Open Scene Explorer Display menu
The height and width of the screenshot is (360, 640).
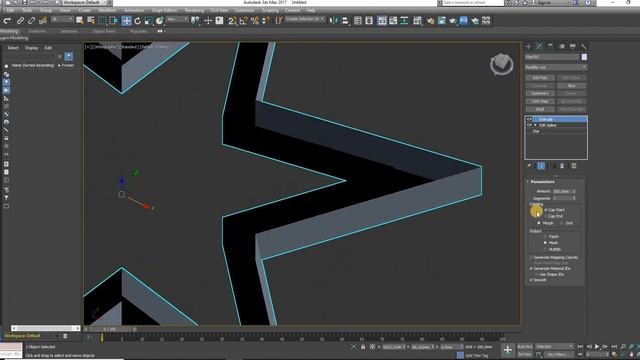pos(31,48)
